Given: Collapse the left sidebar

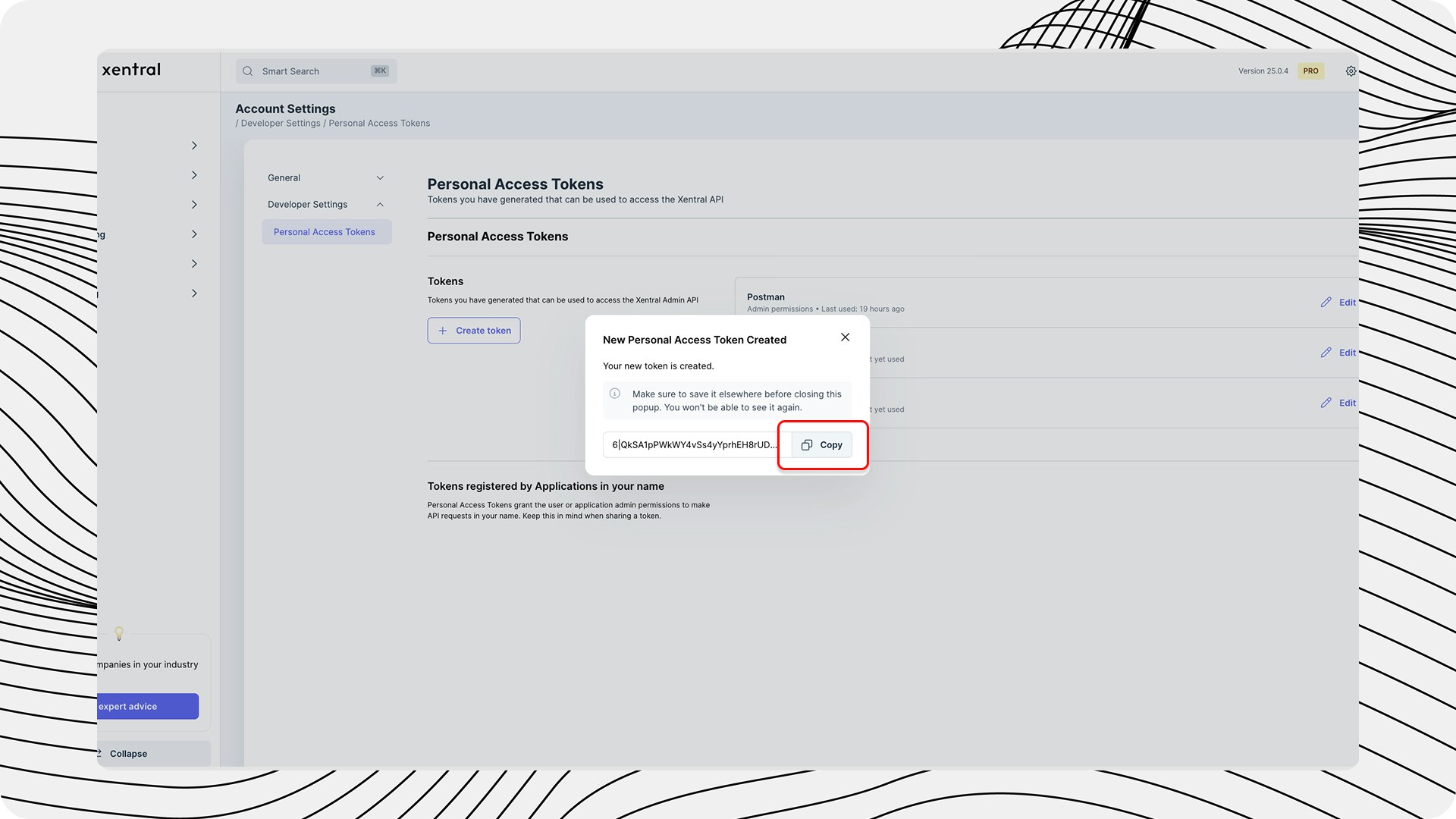Looking at the screenshot, I should pyautogui.click(x=127, y=754).
